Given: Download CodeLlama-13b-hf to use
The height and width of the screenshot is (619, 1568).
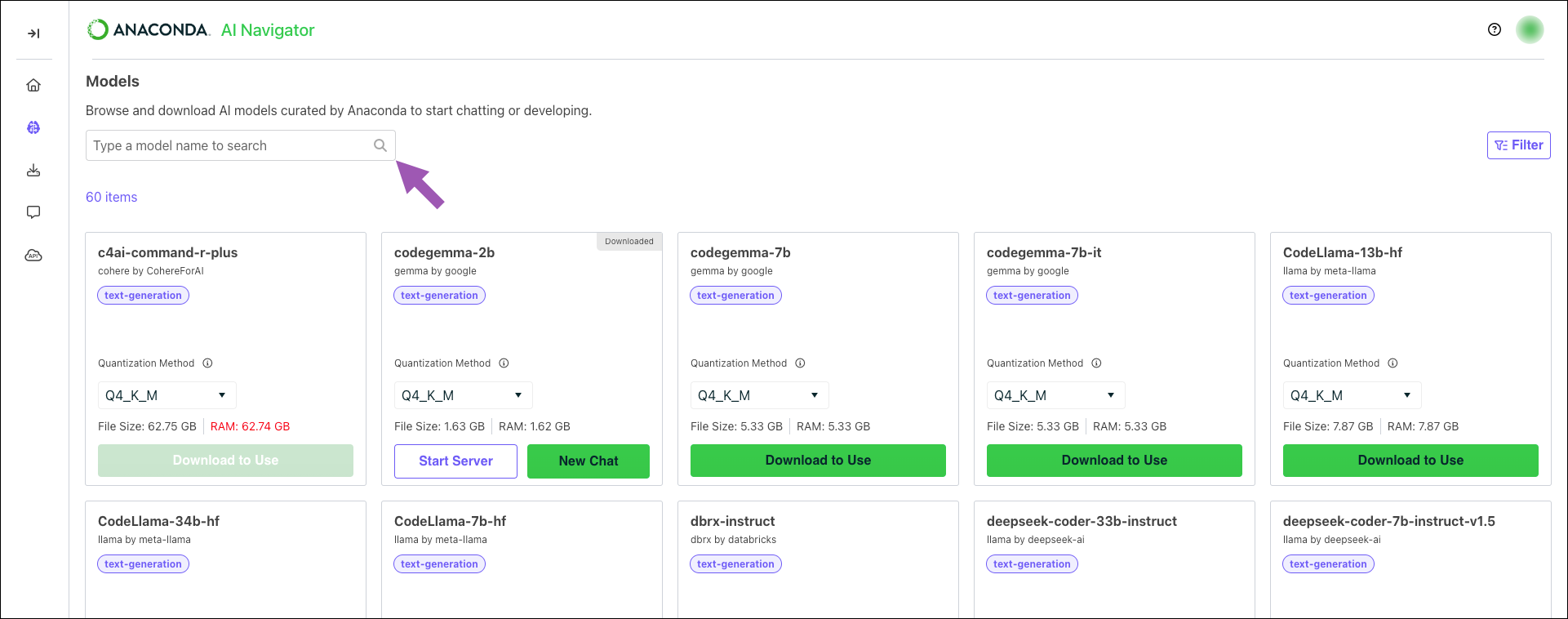Looking at the screenshot, I should (1410, 461).
